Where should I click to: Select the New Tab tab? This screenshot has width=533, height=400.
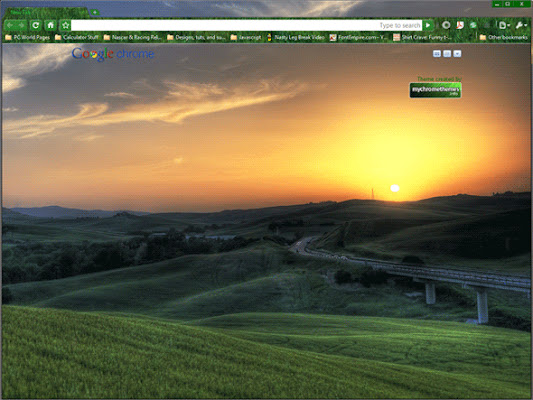click(46, 12)
